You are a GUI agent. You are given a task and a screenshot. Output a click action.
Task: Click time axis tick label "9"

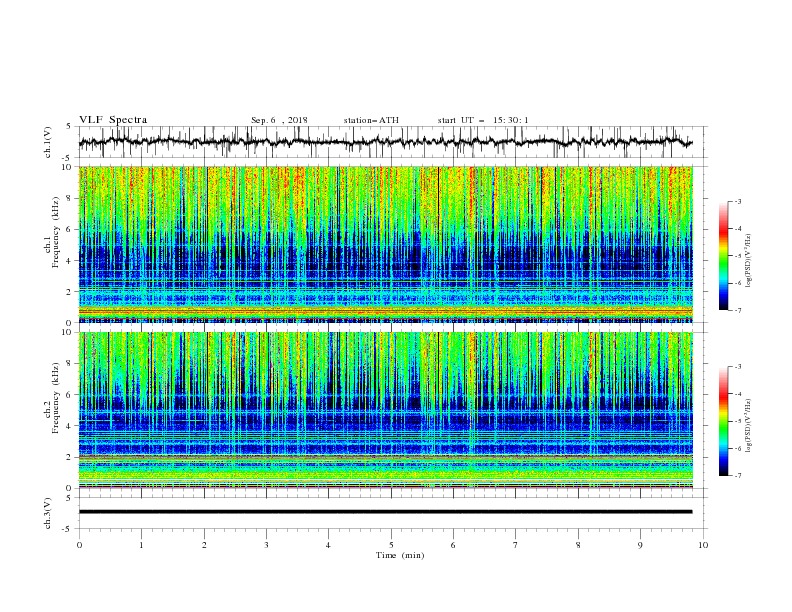(x=640, y=545)
